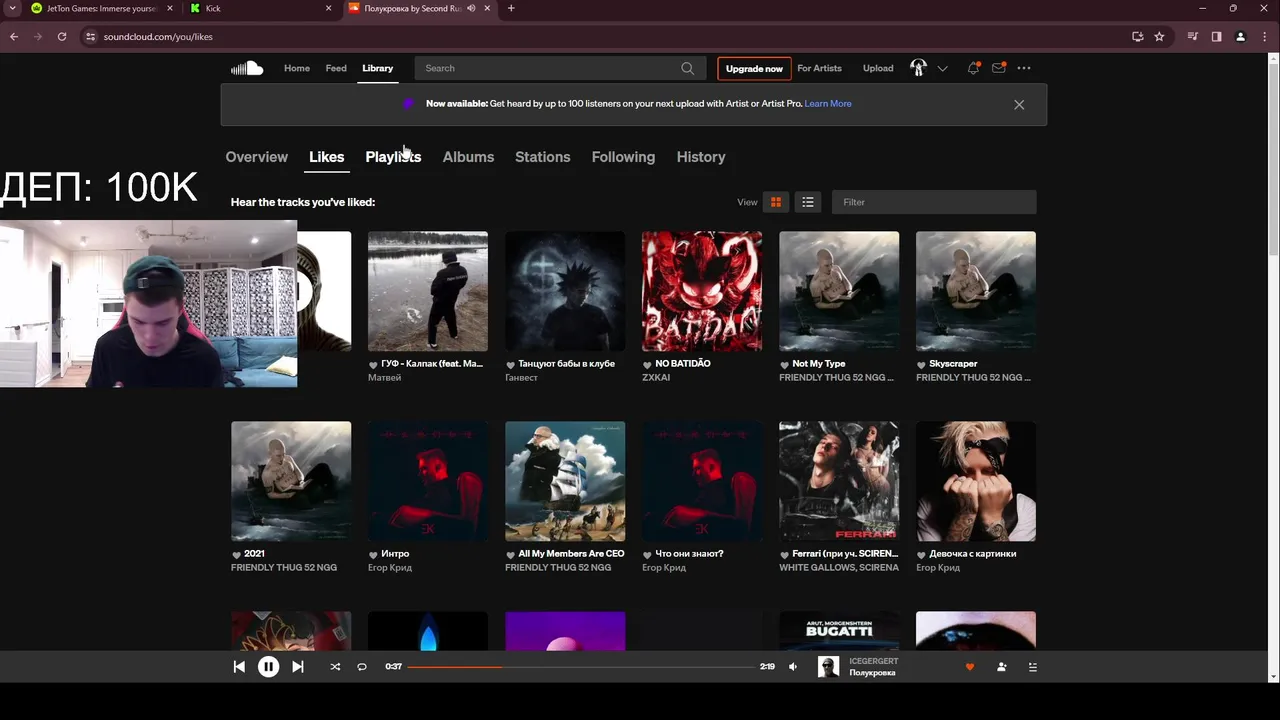Go back in the browser

pos(14,37)
